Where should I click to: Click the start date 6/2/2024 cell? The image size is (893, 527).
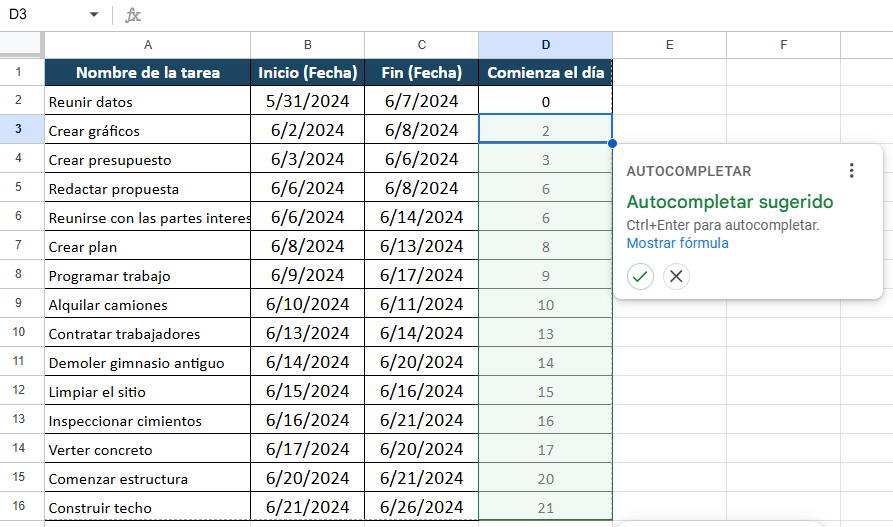308,130
